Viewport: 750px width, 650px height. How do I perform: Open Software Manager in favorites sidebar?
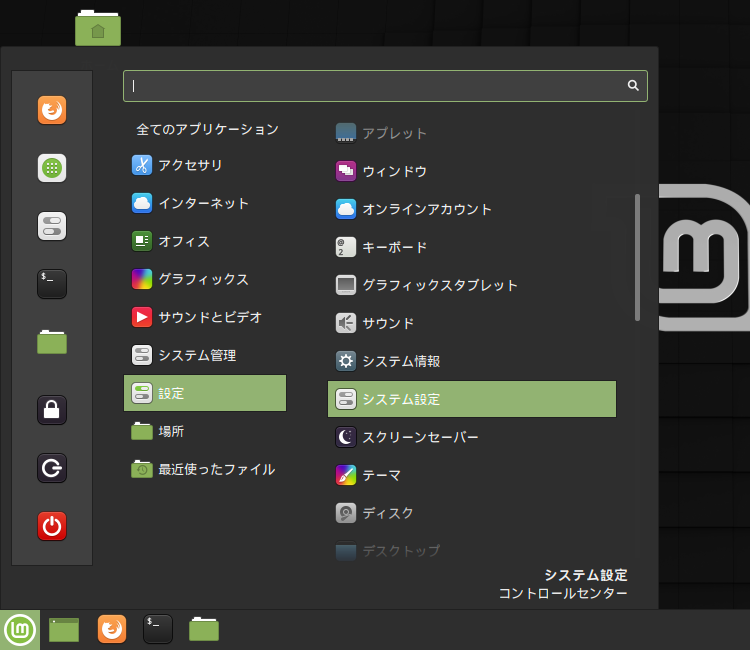point(52,168)
